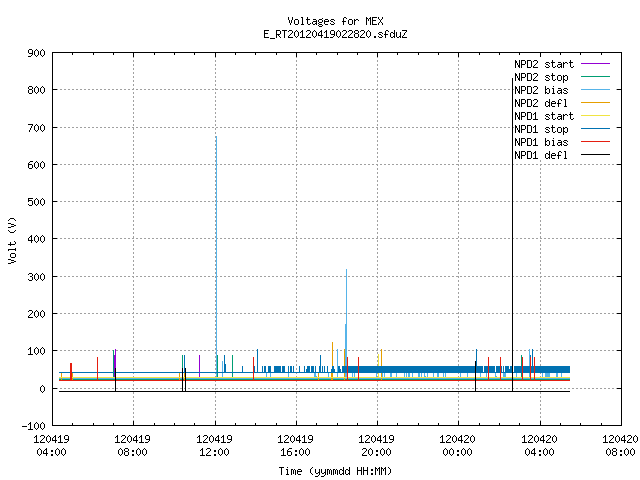Click the tall black NPD1 defl spike near 800V
640x480 pixels.
point(513,233)
